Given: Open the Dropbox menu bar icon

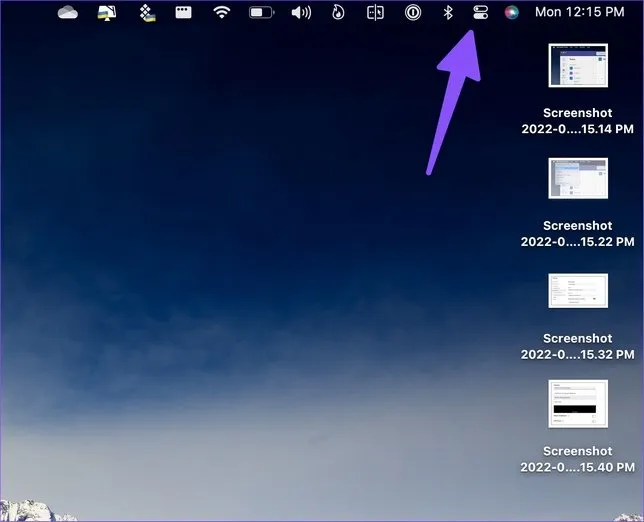Looking at the screenshot, I should [145, 13].
